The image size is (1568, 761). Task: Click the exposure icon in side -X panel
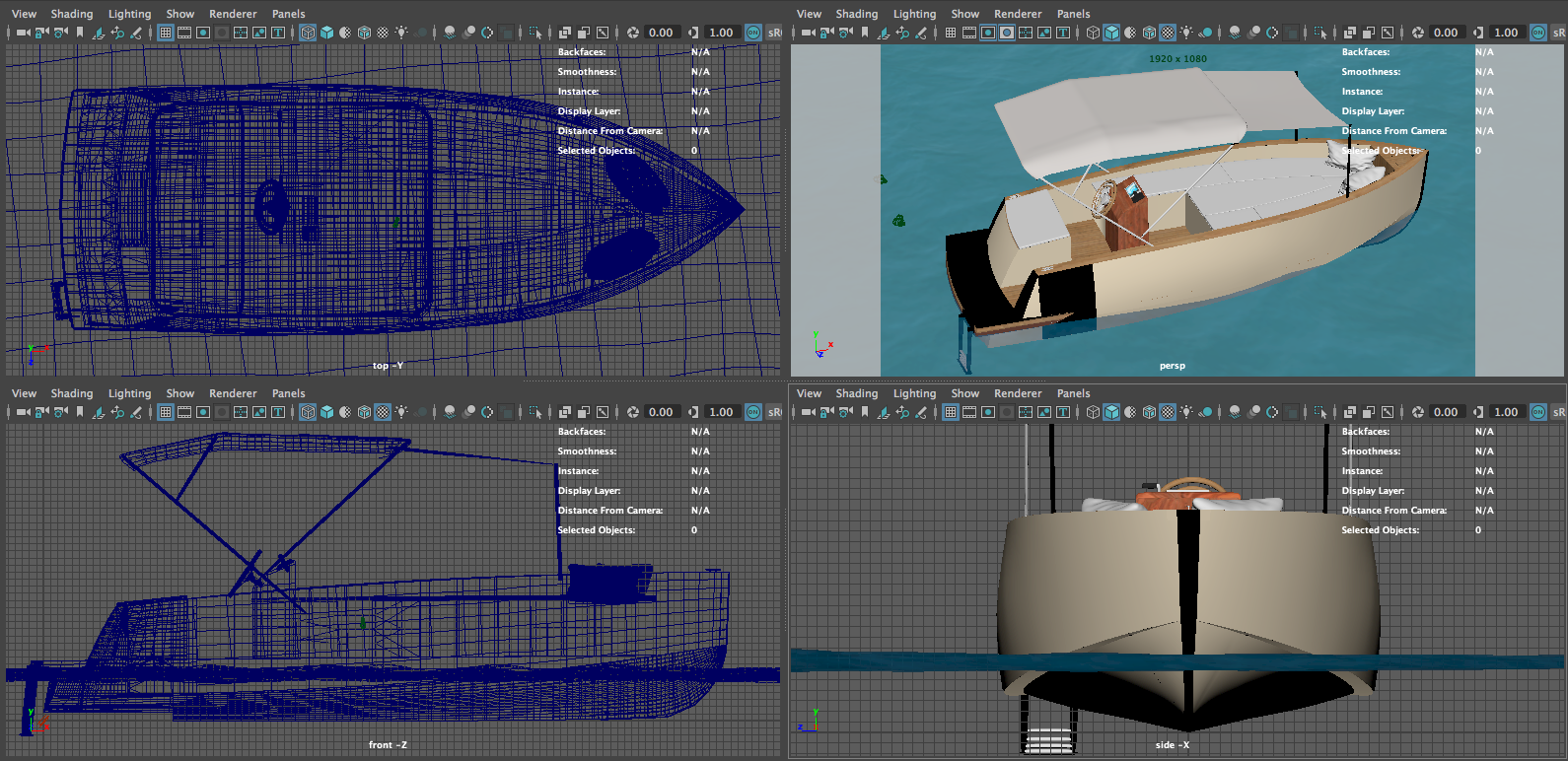coord(1417,412)
